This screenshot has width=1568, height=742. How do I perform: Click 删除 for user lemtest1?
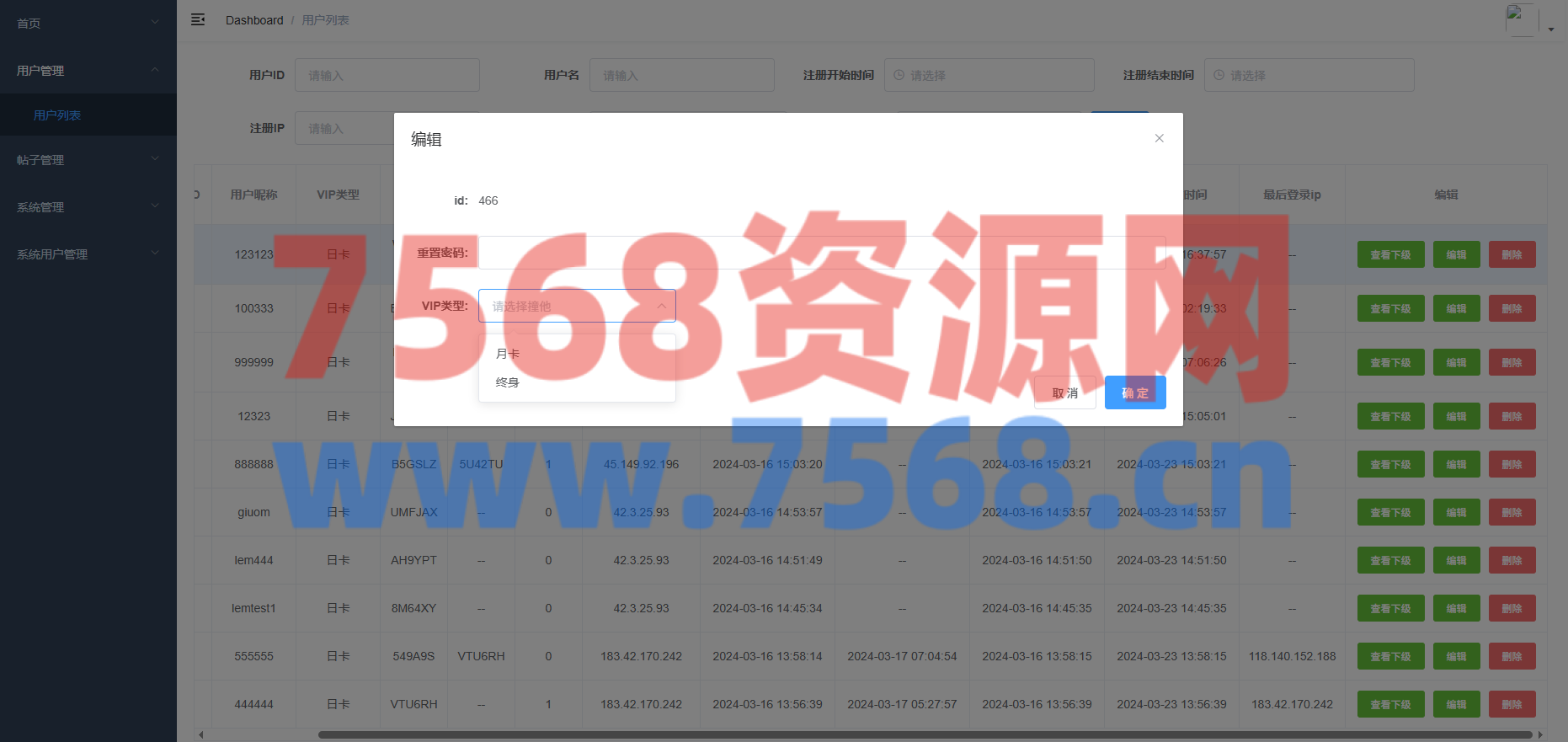[1512, 608]
